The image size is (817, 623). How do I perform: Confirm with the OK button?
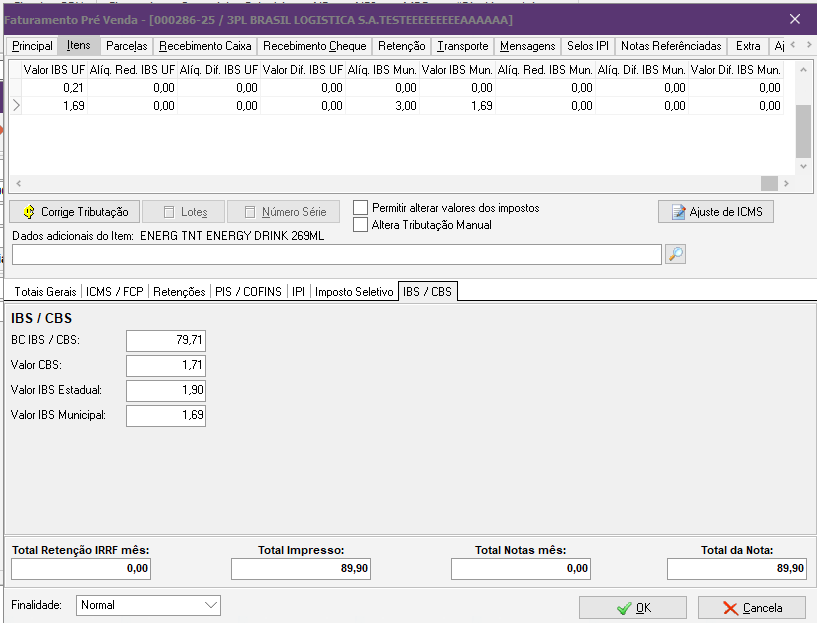[x=633, y=607]
